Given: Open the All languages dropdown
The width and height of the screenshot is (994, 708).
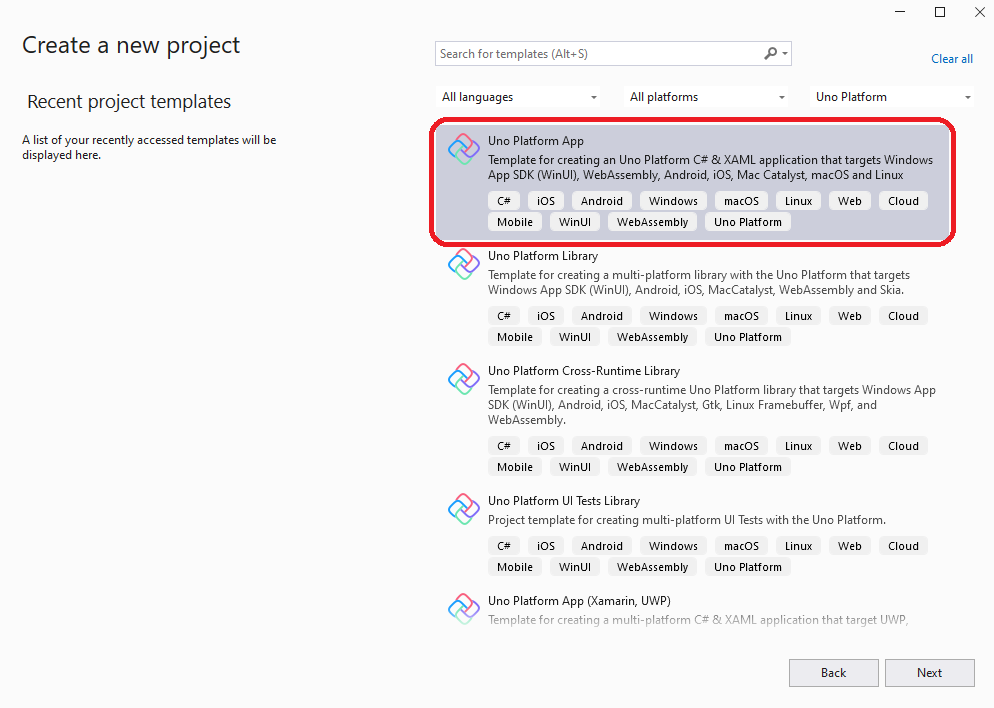Looking at the screenshot, I should point(519,97).
